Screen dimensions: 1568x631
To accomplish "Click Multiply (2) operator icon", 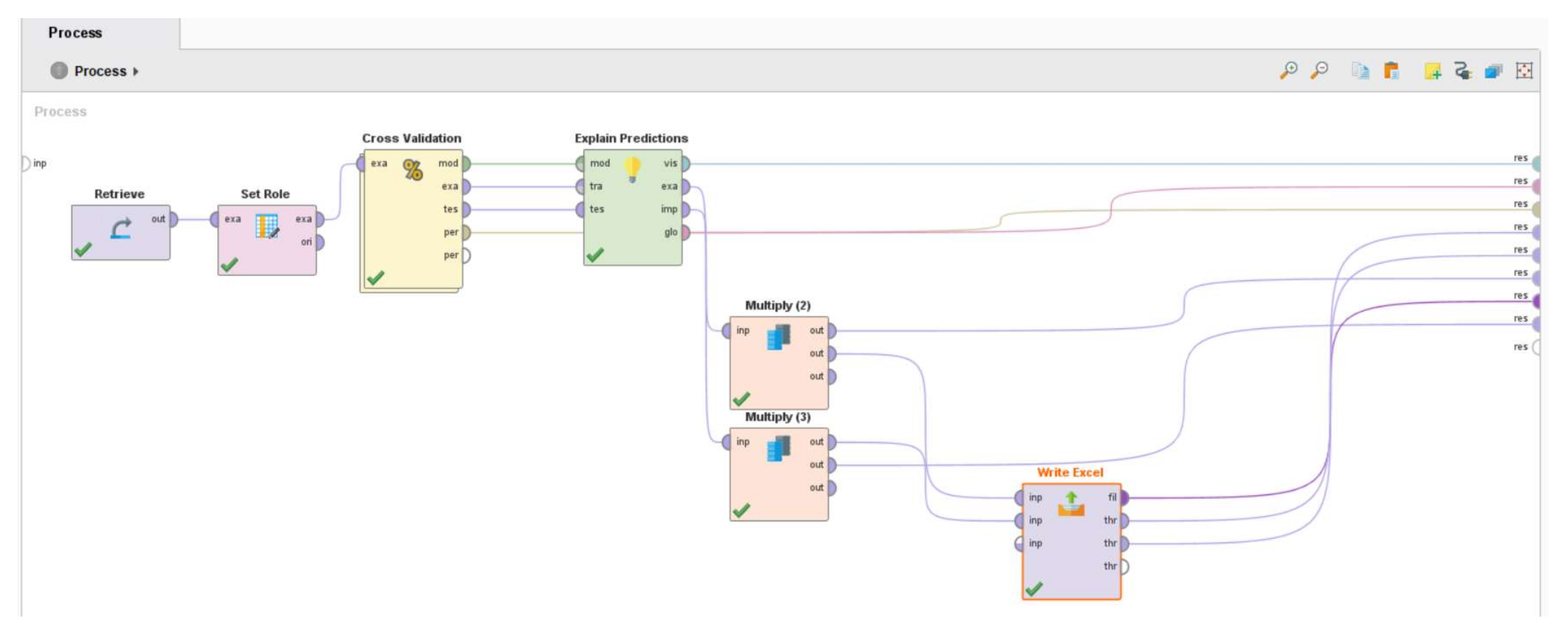I will click(779, 337).
